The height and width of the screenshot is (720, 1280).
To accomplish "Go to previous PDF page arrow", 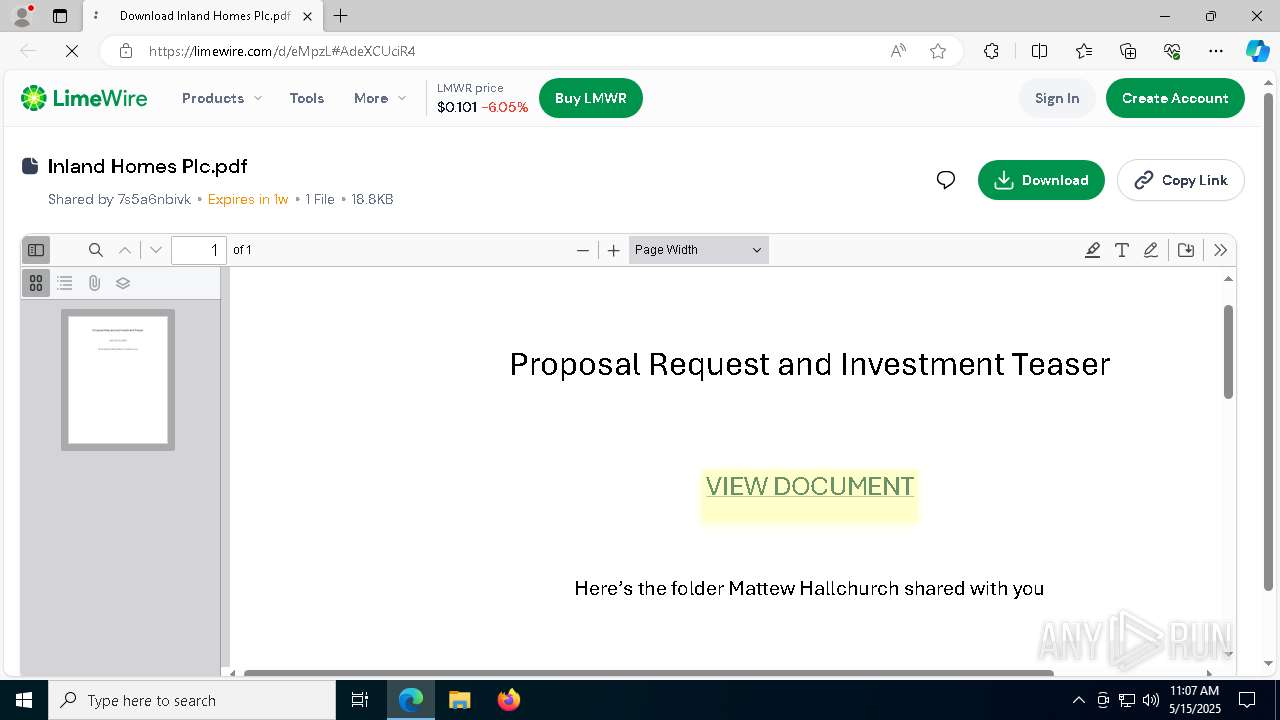I will pos(125,250).
